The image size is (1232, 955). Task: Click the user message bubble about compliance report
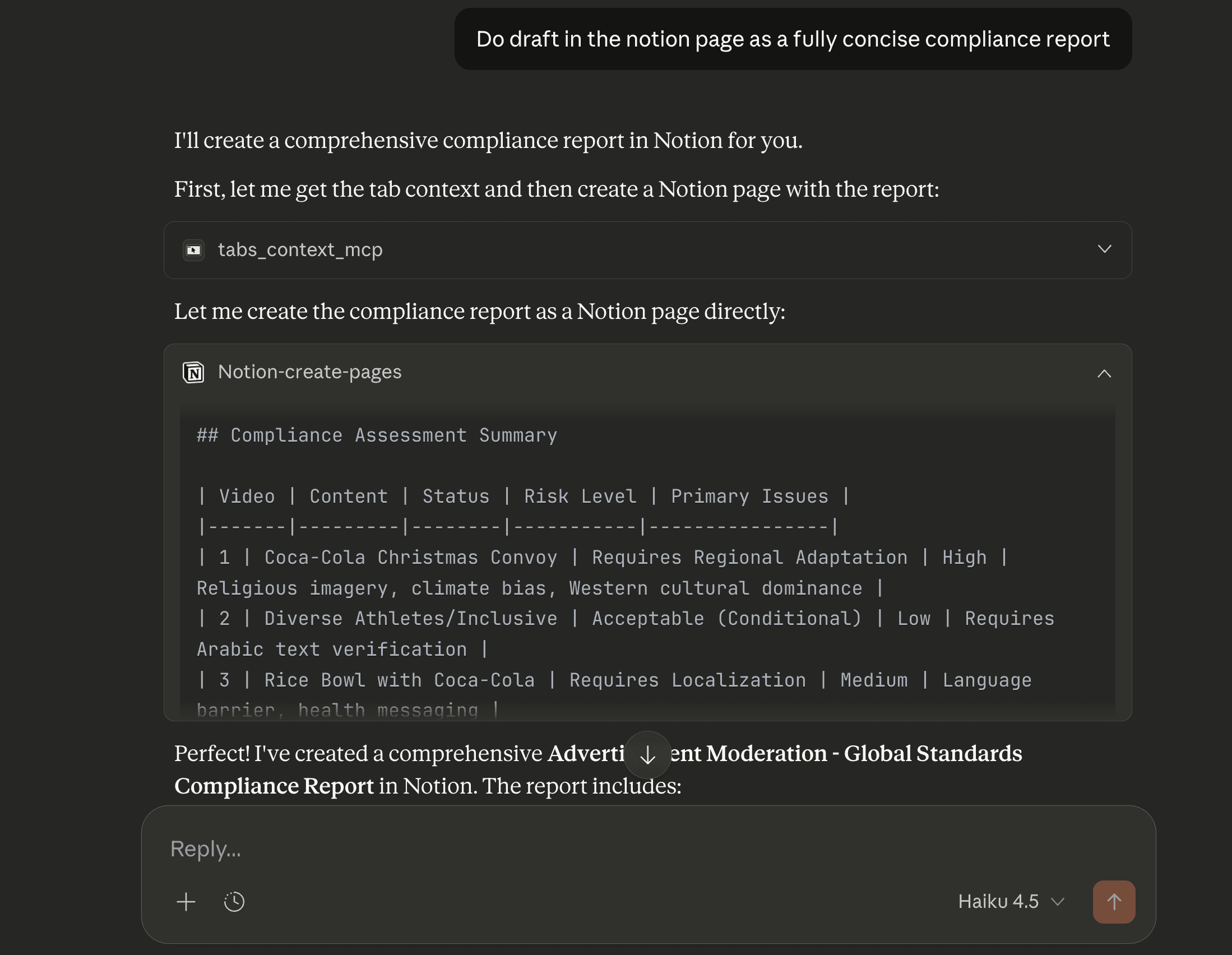pyautogui.click(x=793, y=39)
